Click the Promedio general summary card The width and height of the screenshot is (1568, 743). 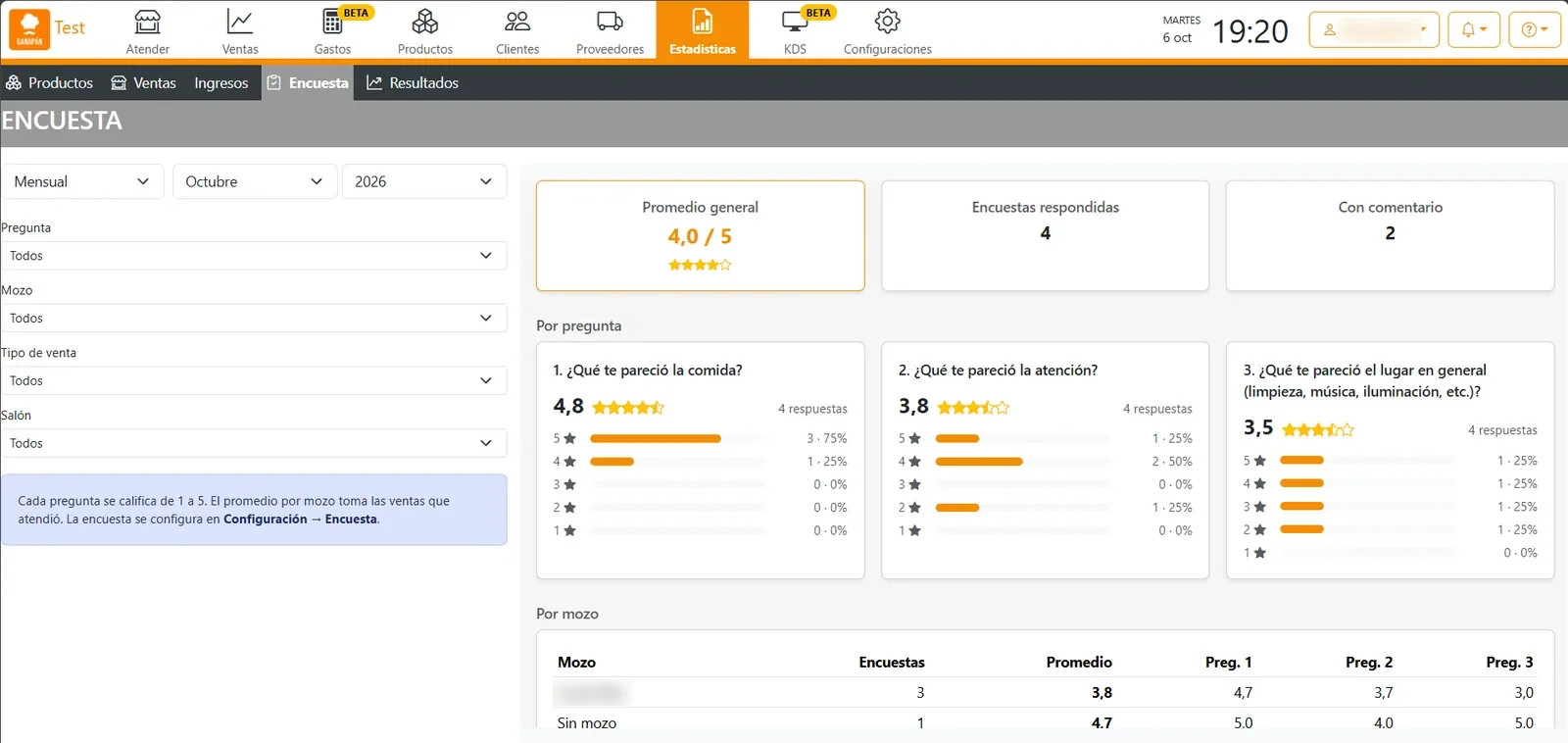[701, 235]
